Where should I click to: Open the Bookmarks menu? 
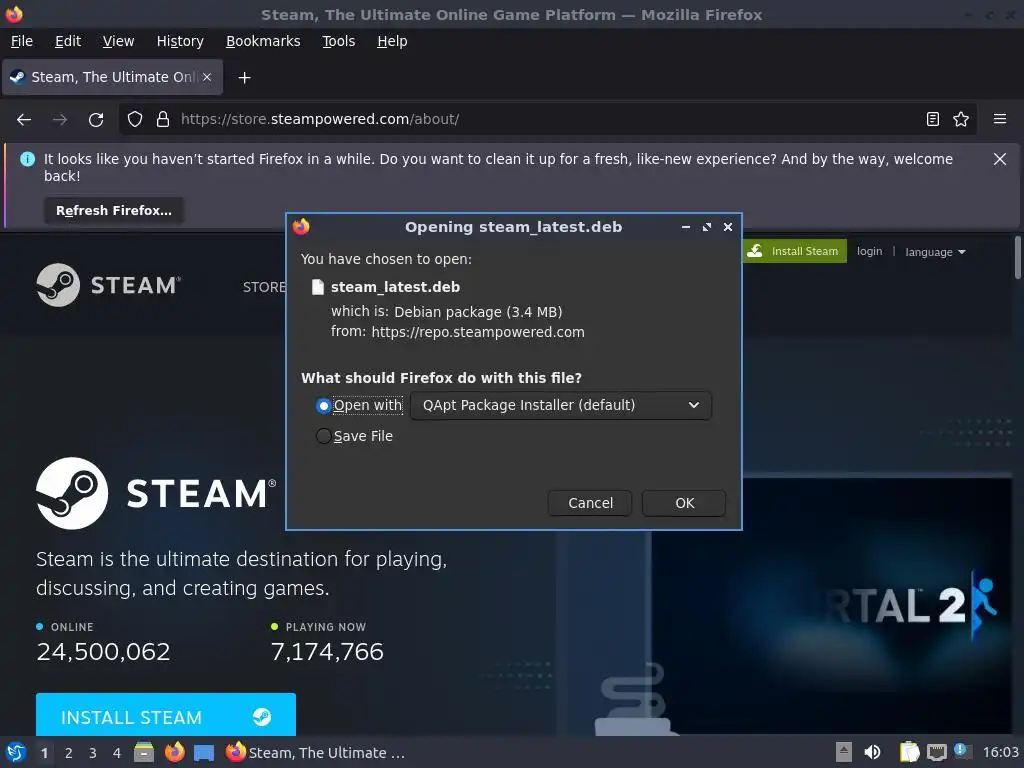[x=263, y=41]
